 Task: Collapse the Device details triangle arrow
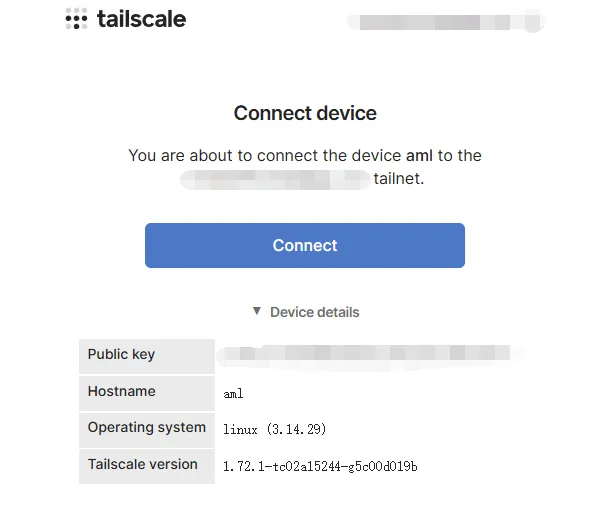coord(257,312)
